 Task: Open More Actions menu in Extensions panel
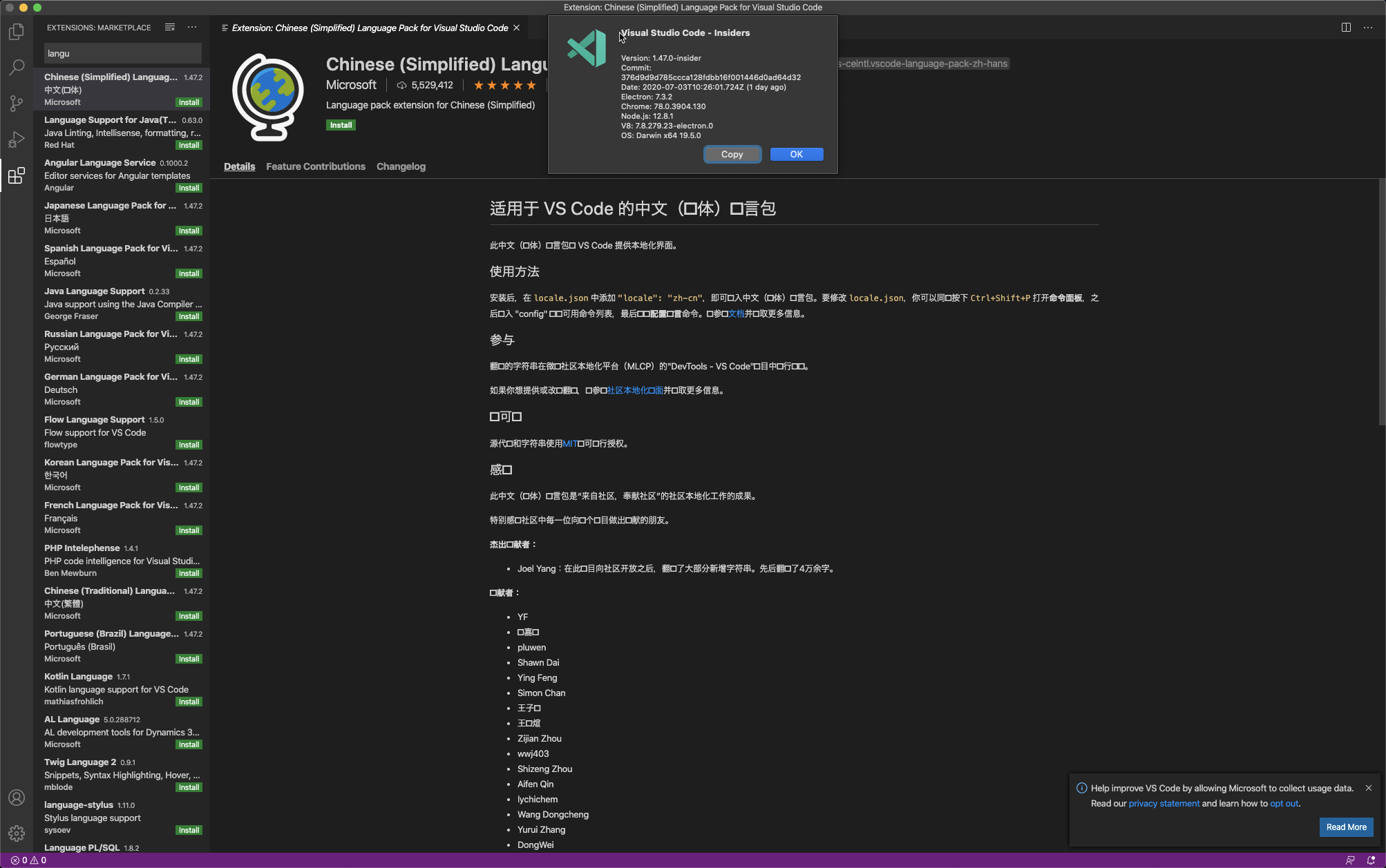[x=191, y=27]
